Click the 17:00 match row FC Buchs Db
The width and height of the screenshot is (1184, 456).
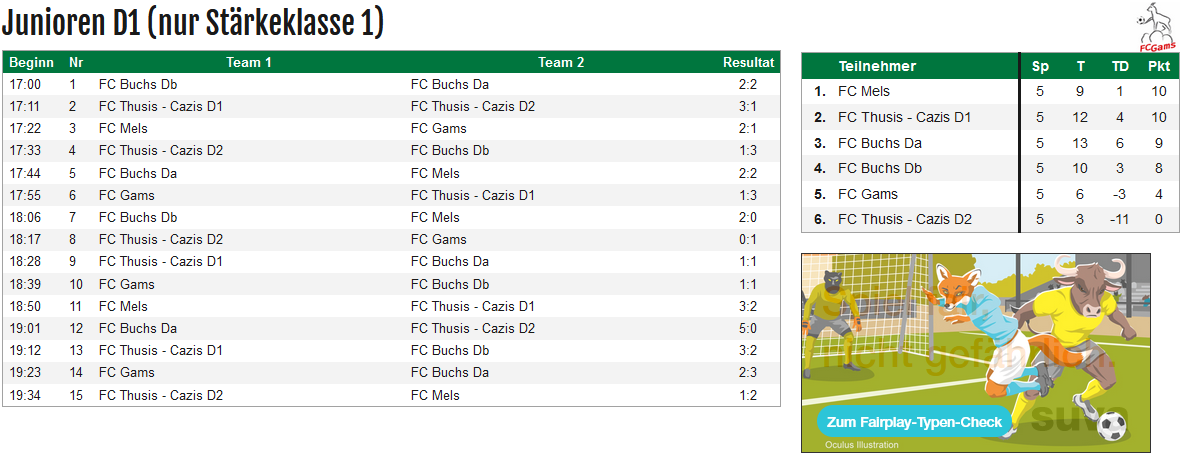[x=391, y=85]
